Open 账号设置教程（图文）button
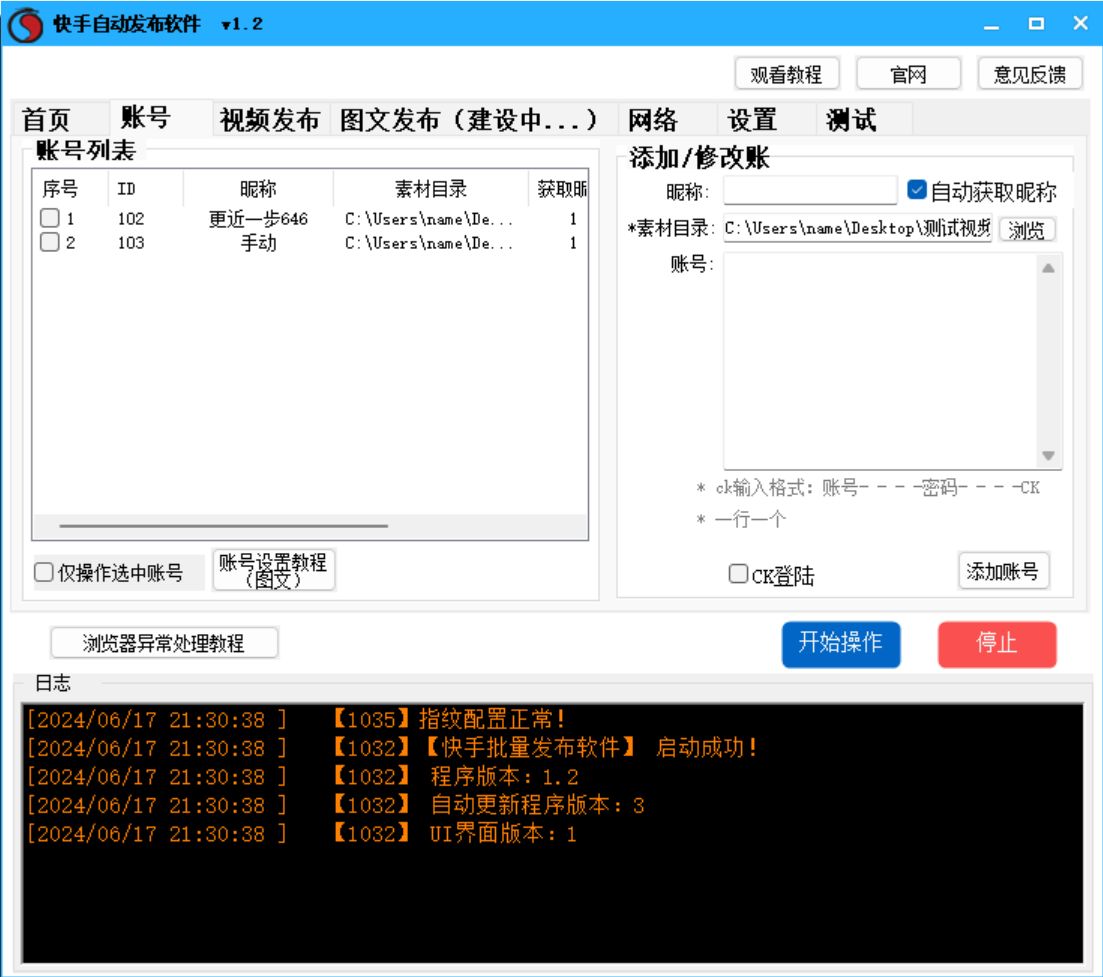This screenshot has height=977, width=1103. coord(273,570)
